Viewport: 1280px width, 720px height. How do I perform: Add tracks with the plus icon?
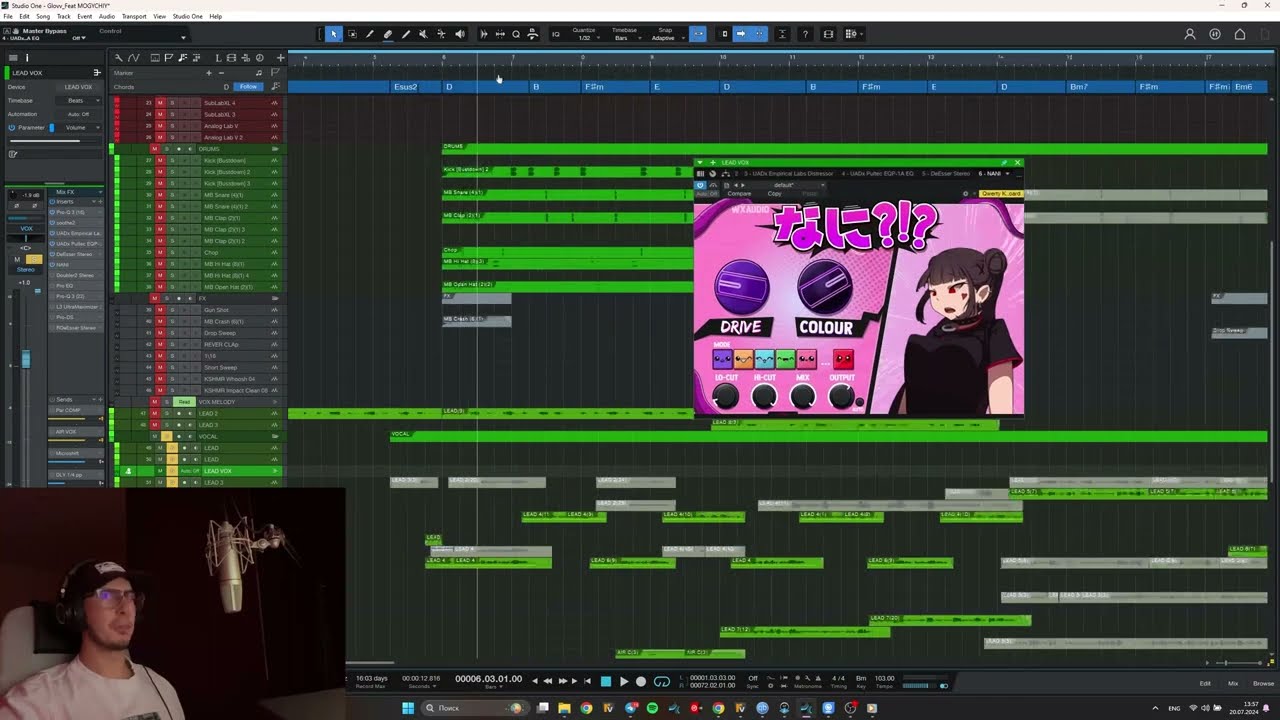point(280,58)
